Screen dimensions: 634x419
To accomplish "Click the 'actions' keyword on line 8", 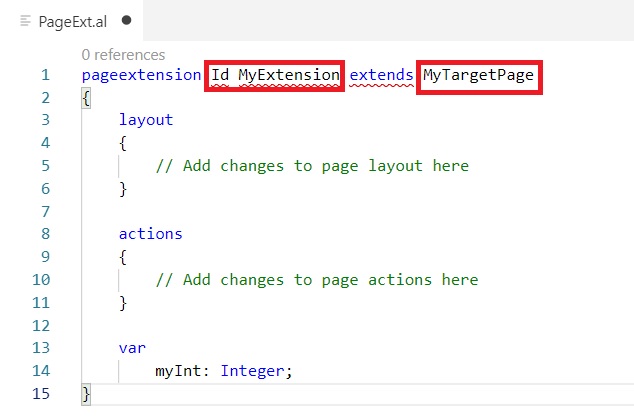I will tap(150, 234).
